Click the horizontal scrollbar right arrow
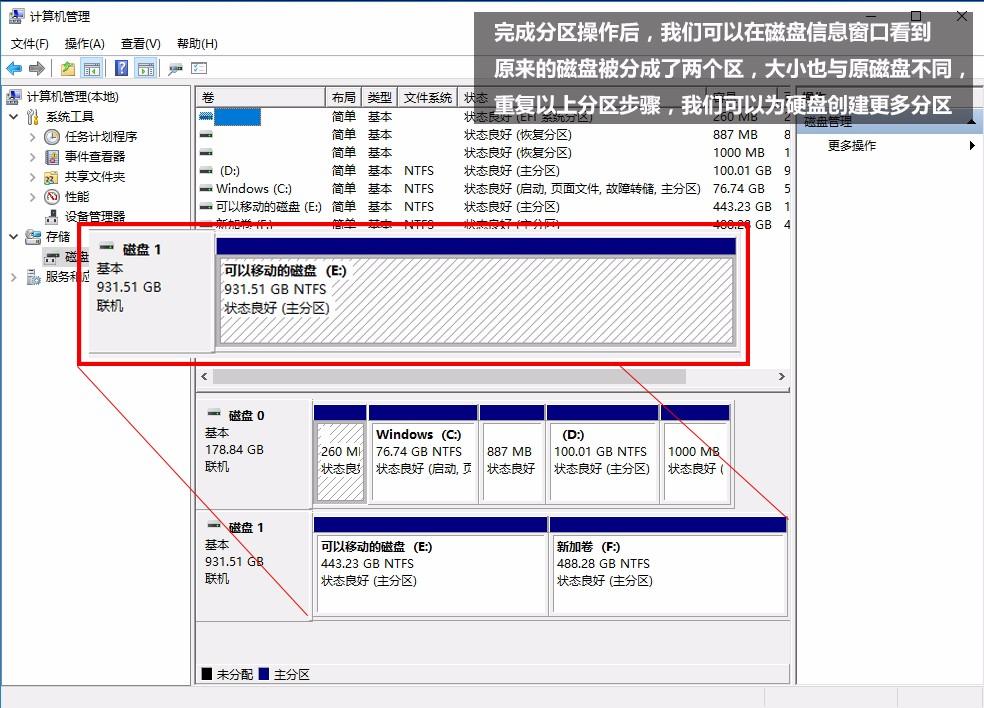The width and height of the screenshot is (984, 708). pyautogui.click(x=782, y=377)
